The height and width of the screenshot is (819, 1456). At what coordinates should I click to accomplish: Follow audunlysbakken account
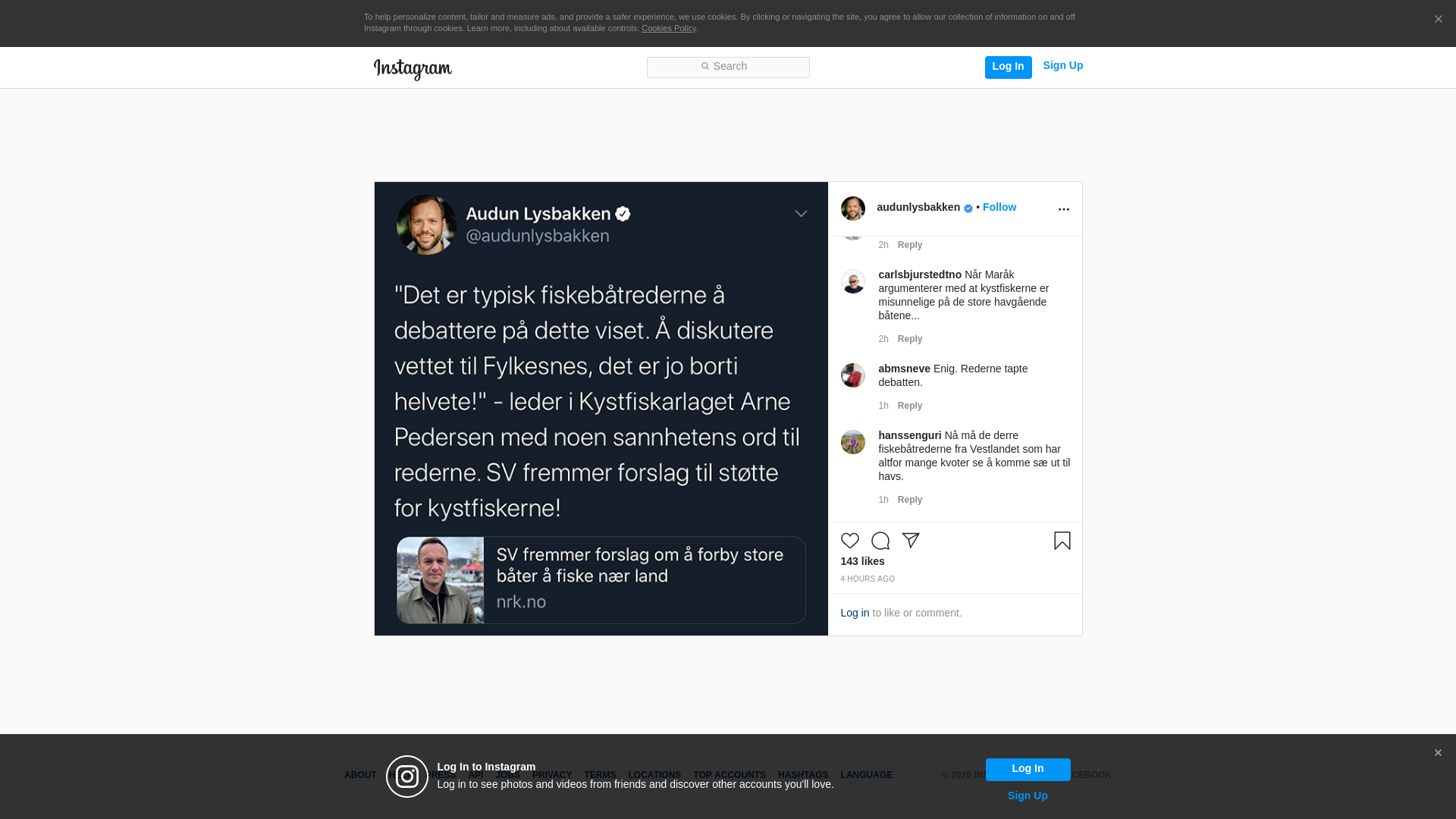tap(999, 207)
